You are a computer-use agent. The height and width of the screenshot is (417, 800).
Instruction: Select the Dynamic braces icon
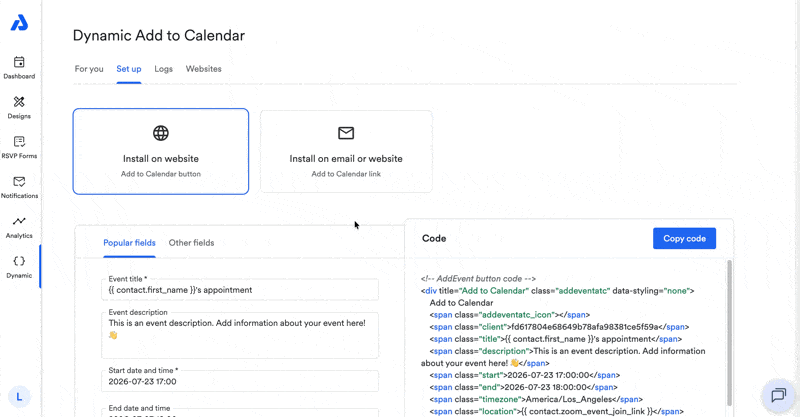[19, 261]
